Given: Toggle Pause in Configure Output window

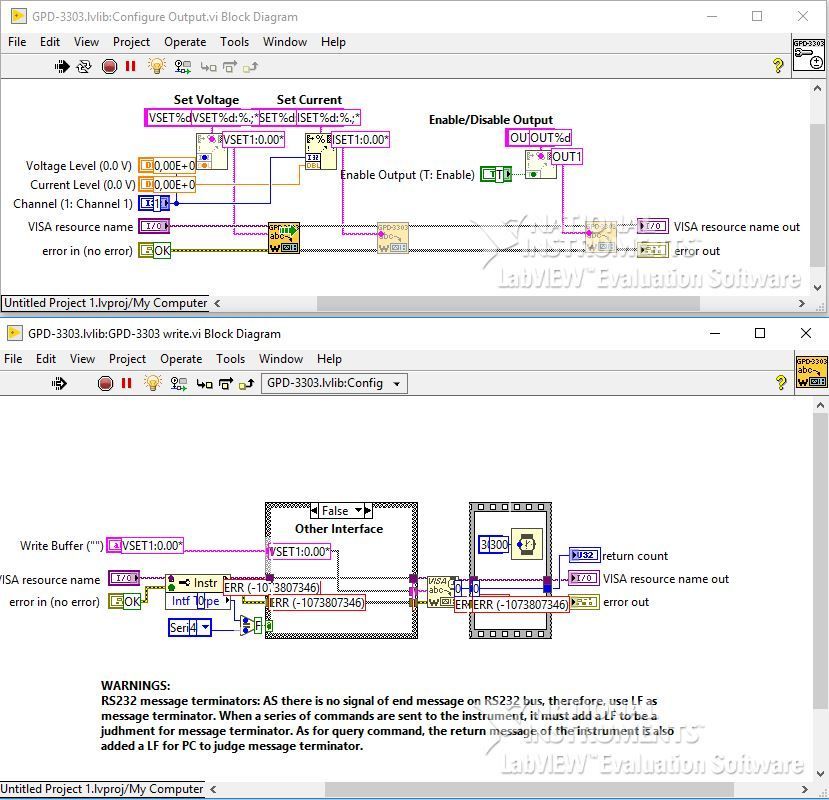Looking at the screenshot, I should (131, 66).
